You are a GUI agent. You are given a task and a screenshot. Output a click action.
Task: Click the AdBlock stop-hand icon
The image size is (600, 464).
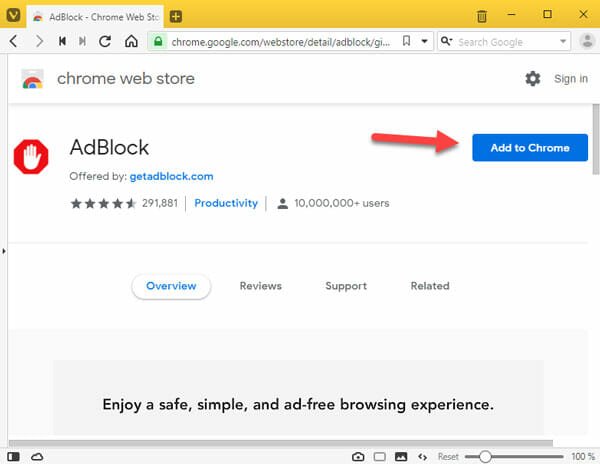tap(31, 157)
